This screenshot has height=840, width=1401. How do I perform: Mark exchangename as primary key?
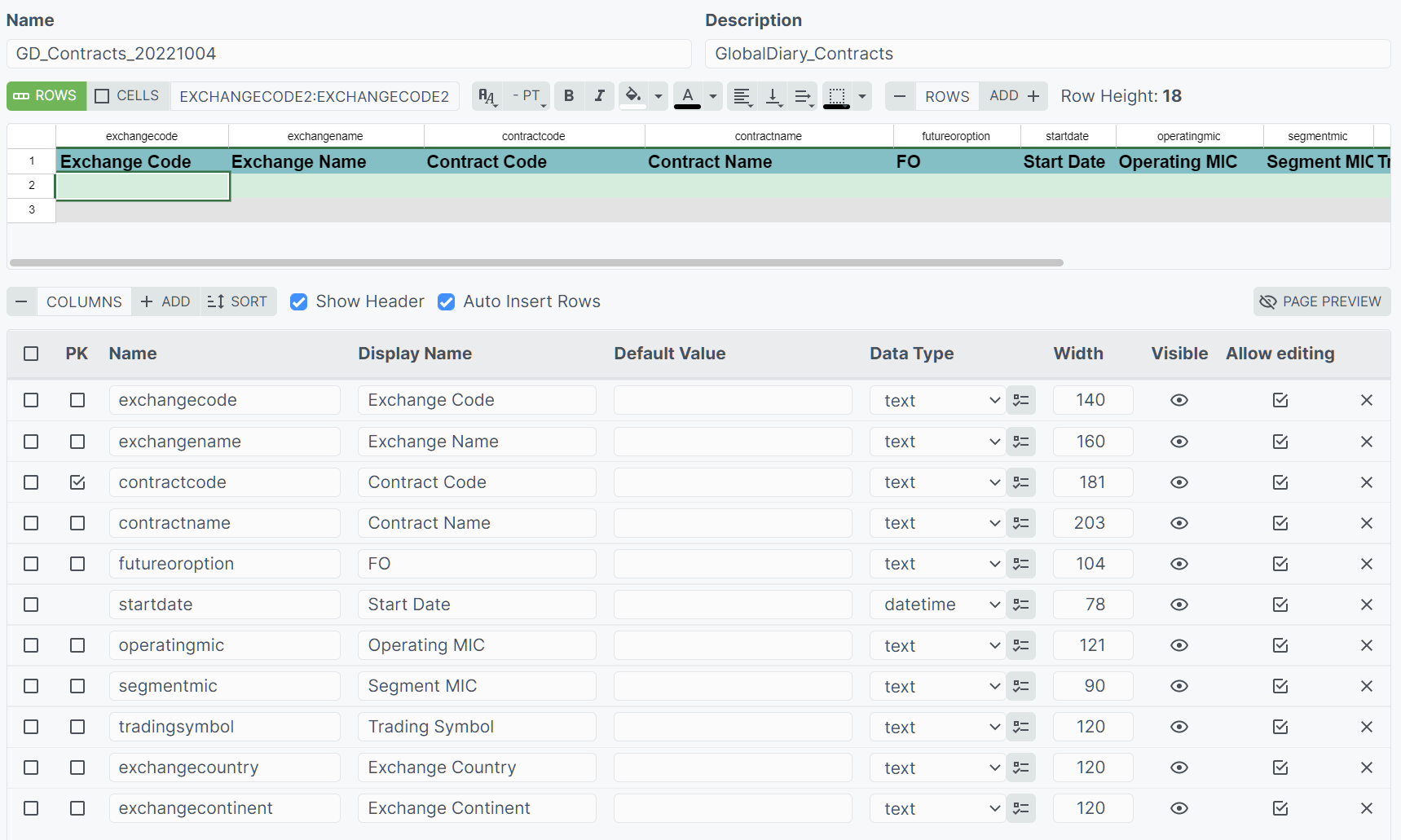[x=77, y=442]
